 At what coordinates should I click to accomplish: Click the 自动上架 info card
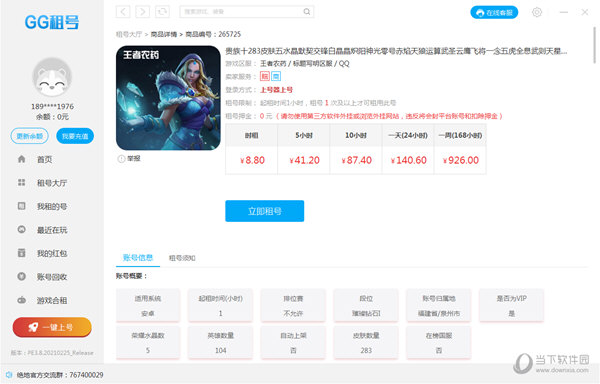coord(293,343)
